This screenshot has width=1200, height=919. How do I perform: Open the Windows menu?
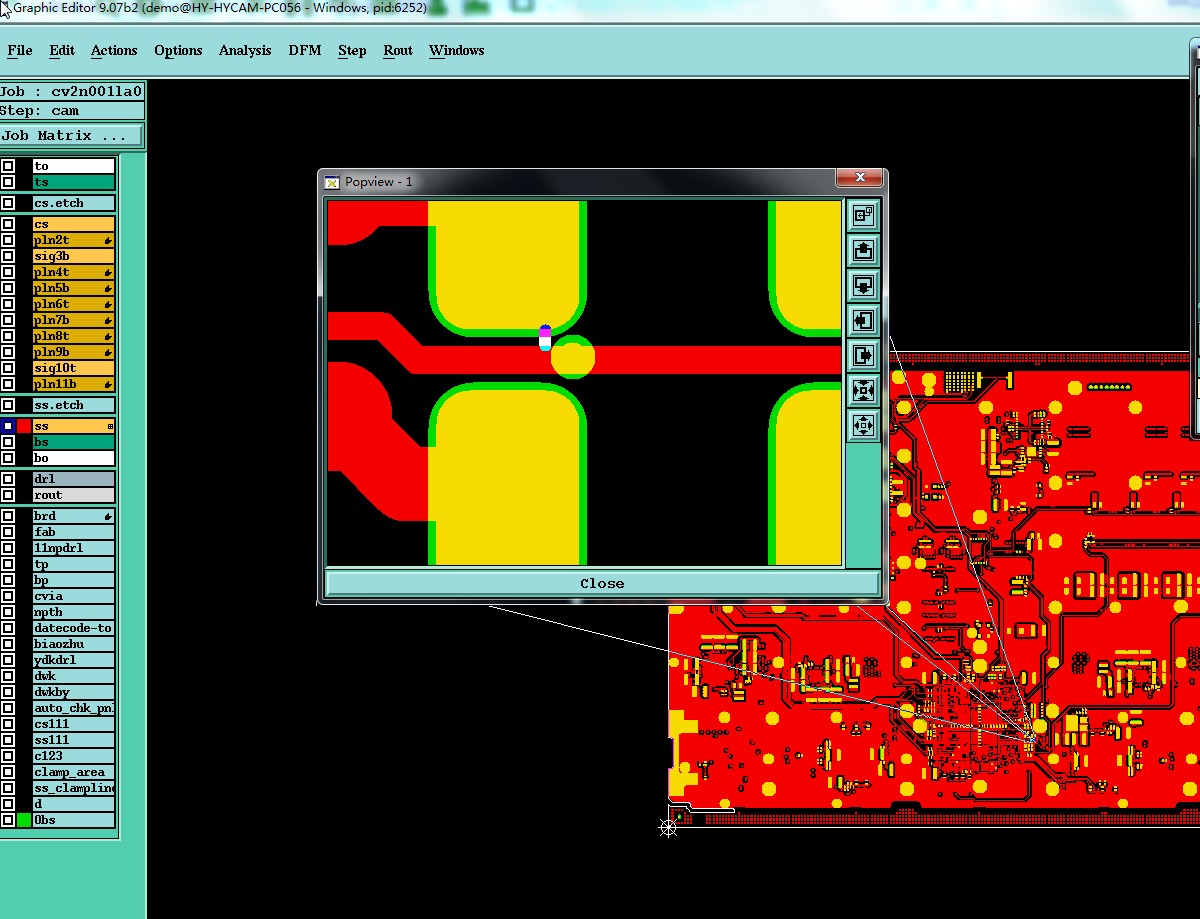pyautogui.click(x=457, y=50)
